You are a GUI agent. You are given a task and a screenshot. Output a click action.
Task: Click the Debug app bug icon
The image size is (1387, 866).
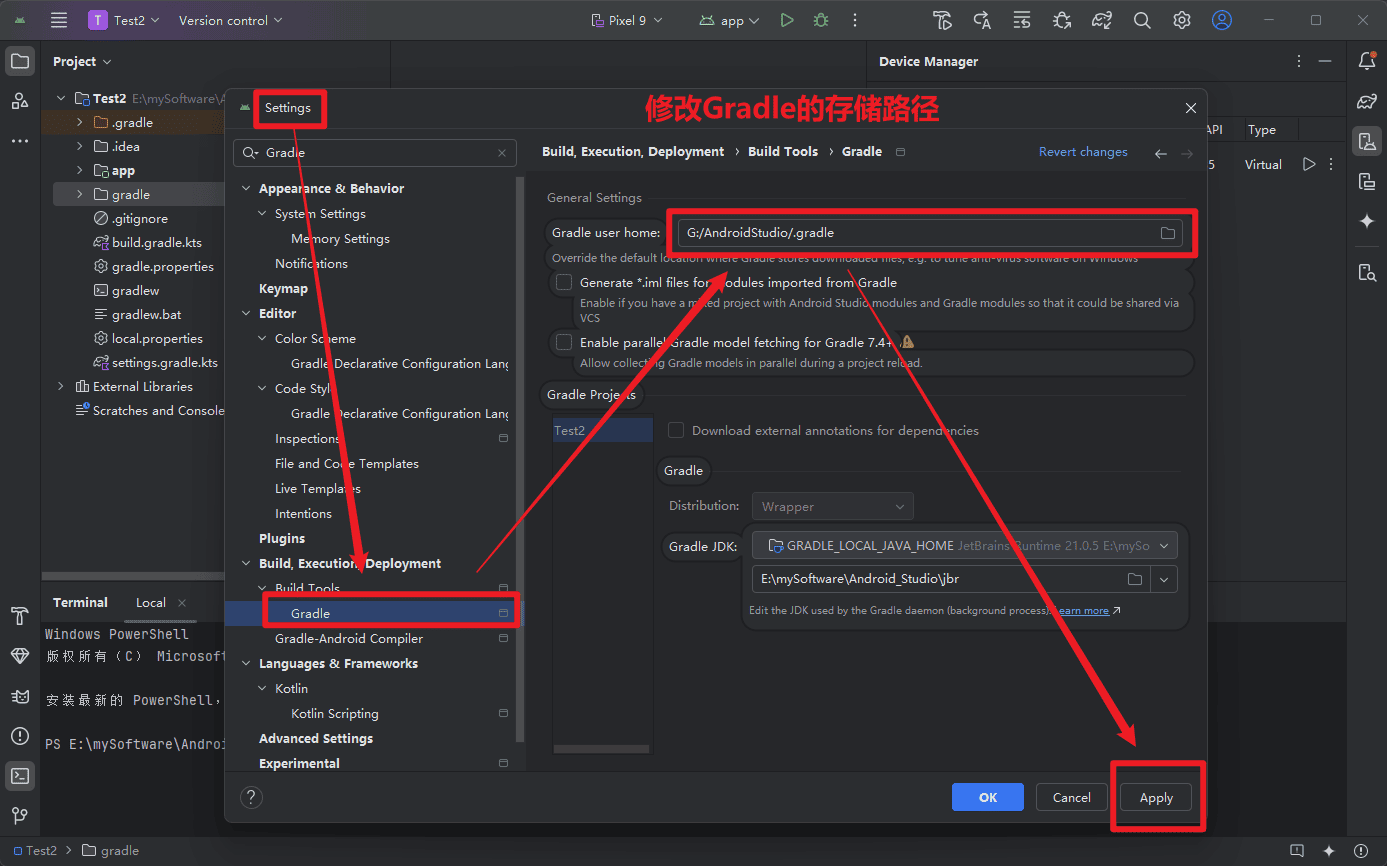(821, 20)
